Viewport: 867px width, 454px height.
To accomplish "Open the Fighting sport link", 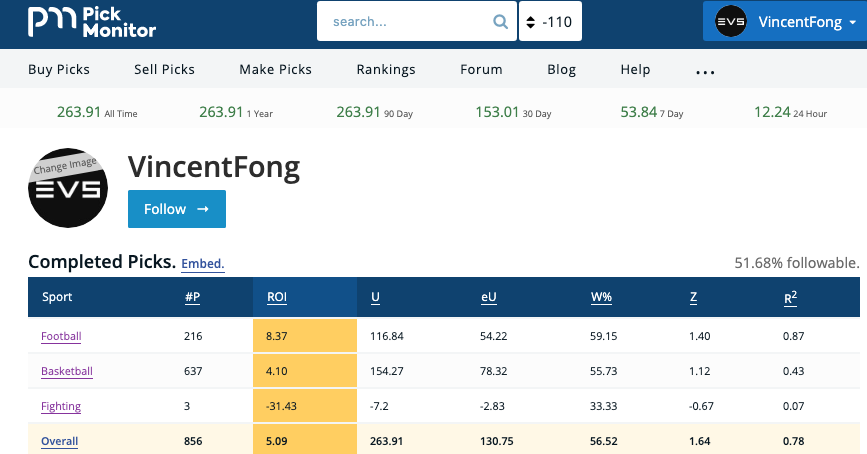I will (x=61, y=406).
